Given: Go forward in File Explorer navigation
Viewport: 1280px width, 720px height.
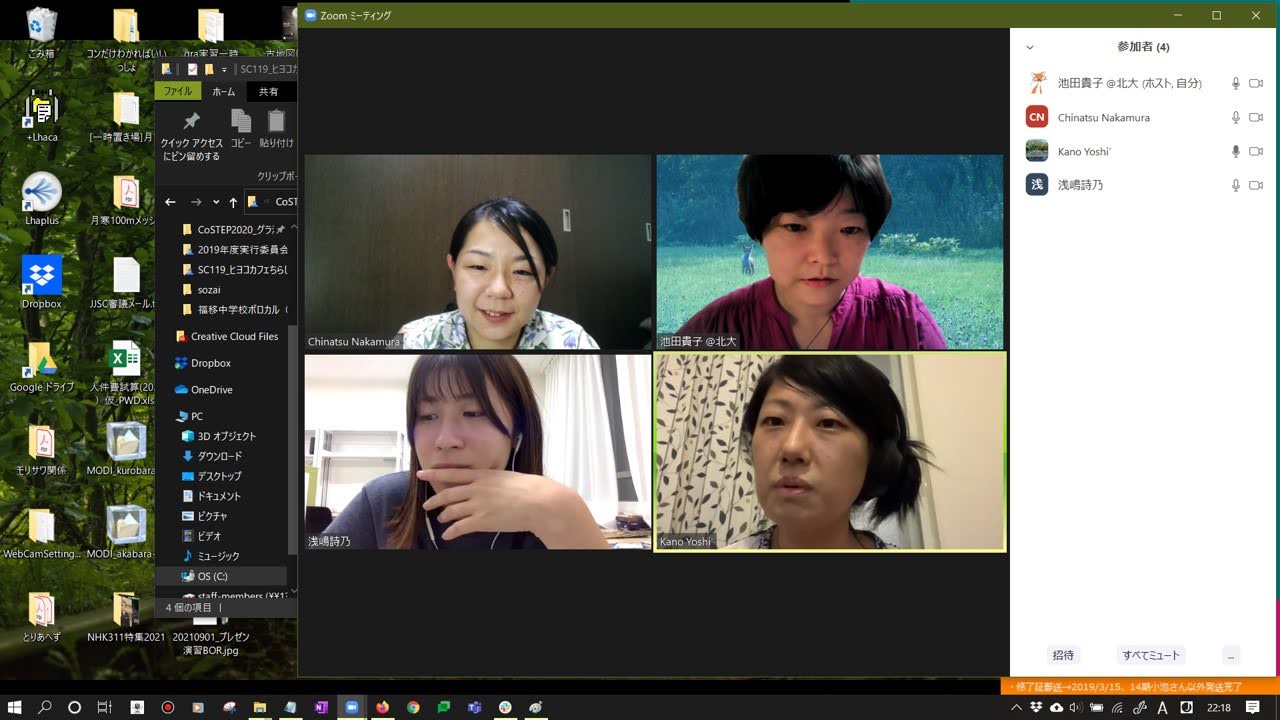Looking at the screenshot, I should [x=195, y=202].
